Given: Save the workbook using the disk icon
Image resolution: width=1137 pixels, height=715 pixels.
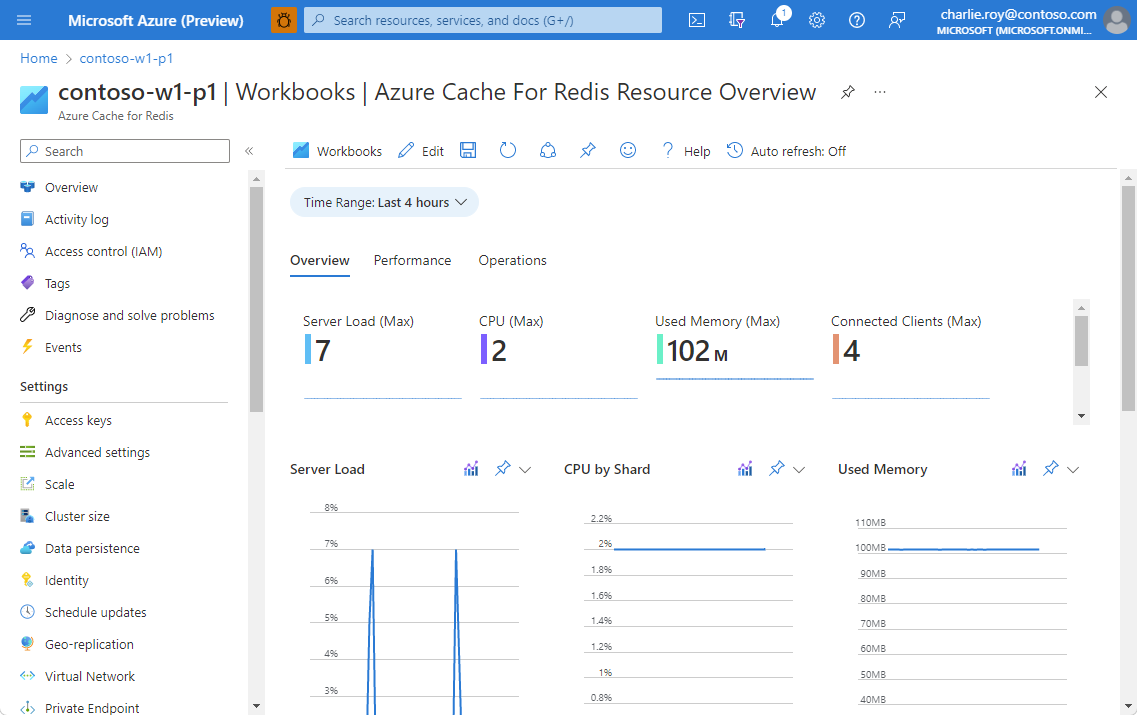Looking at the screenshot, I should tap(467, 150).
